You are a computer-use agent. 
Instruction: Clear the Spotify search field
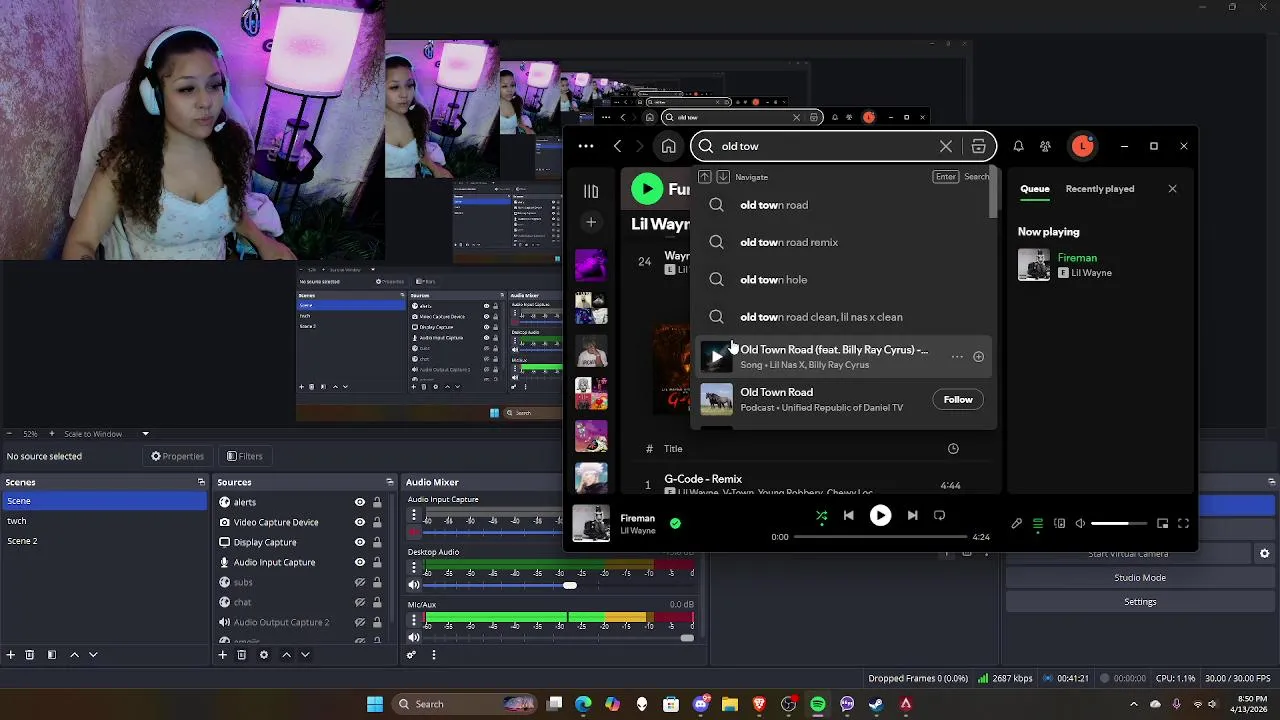tap(945, 146)
